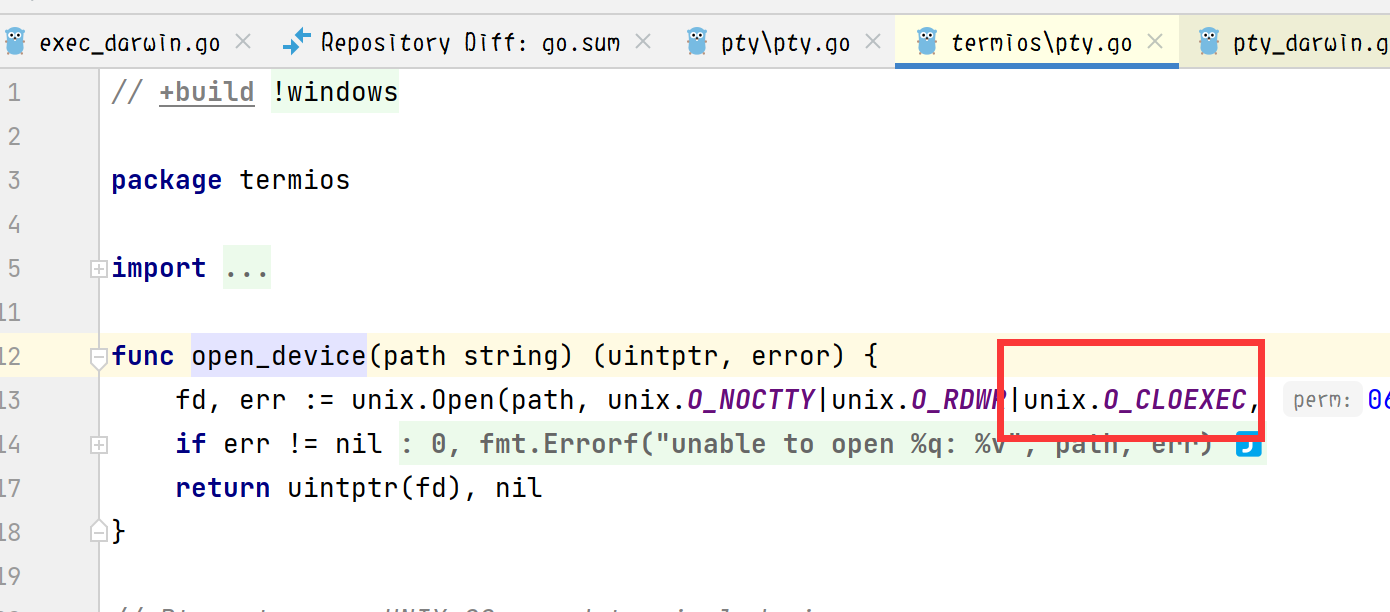1390x612 pixels.
Task: Expand the folded import block
Action: pos(98,269)
